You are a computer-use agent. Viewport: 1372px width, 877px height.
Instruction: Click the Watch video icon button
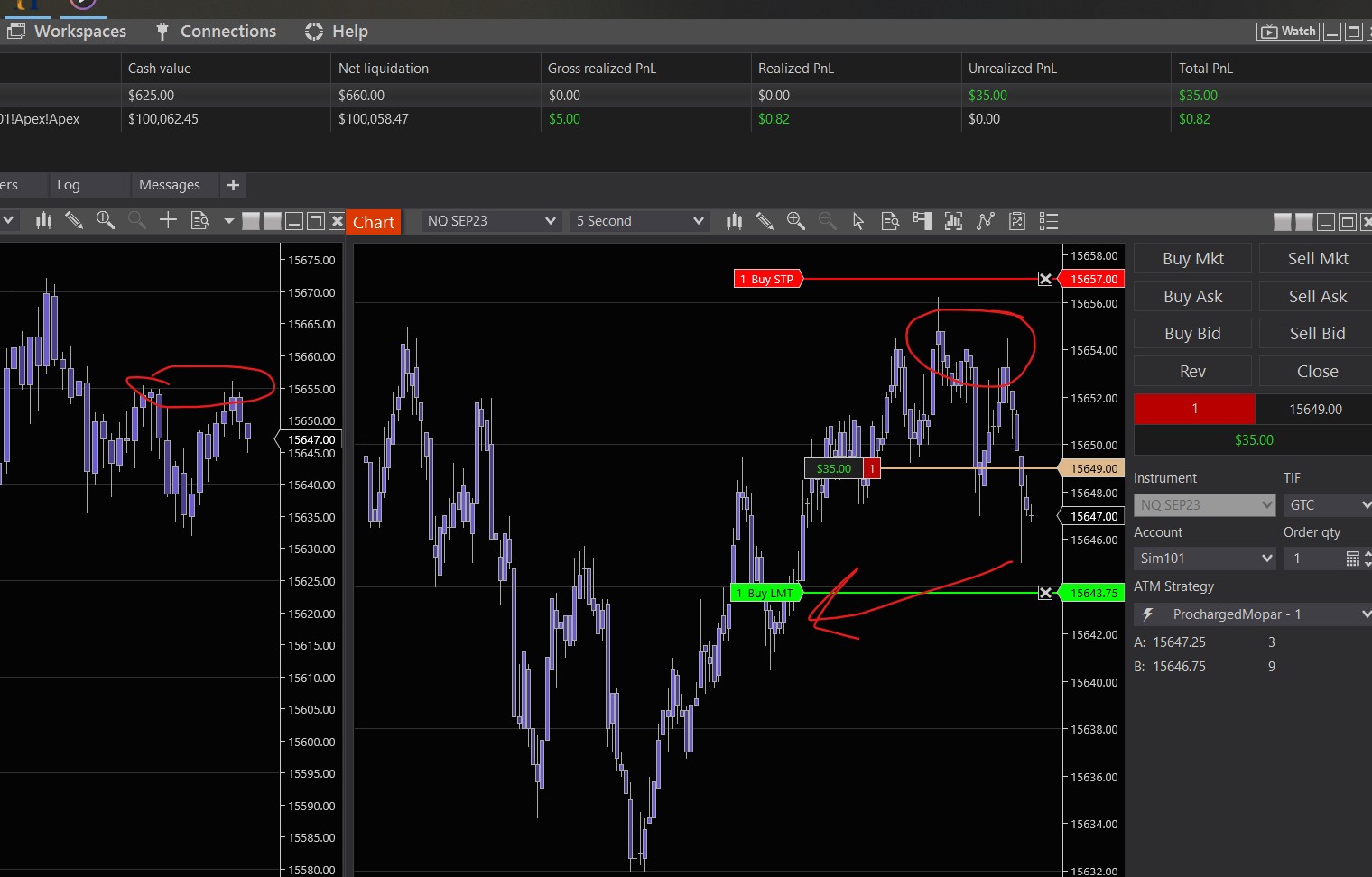(1288, 32)
